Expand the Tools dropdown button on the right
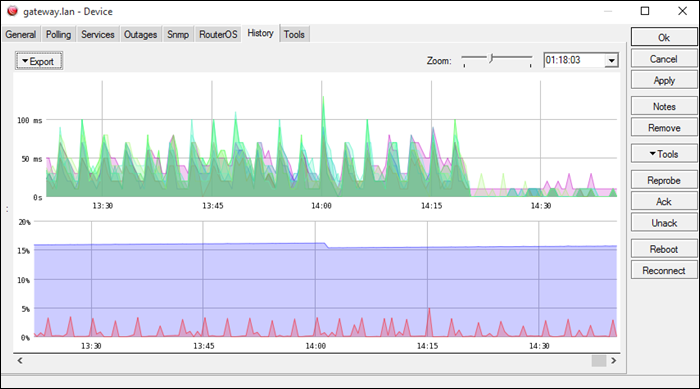Screen dimensions: 700x389 click(x=664, y=154)
